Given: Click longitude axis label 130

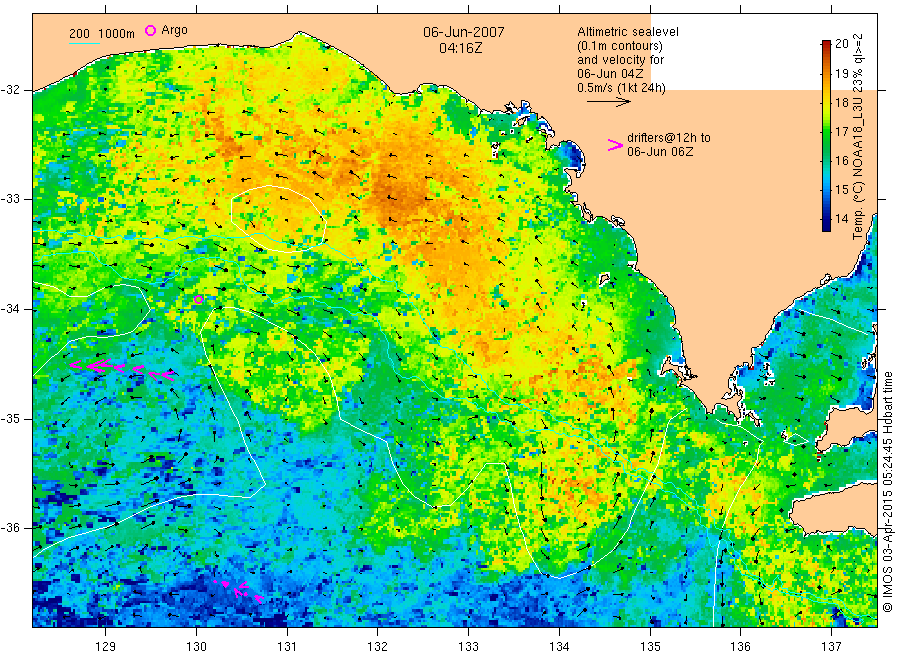Looking at the screenshot, I should tap(196, 647).
